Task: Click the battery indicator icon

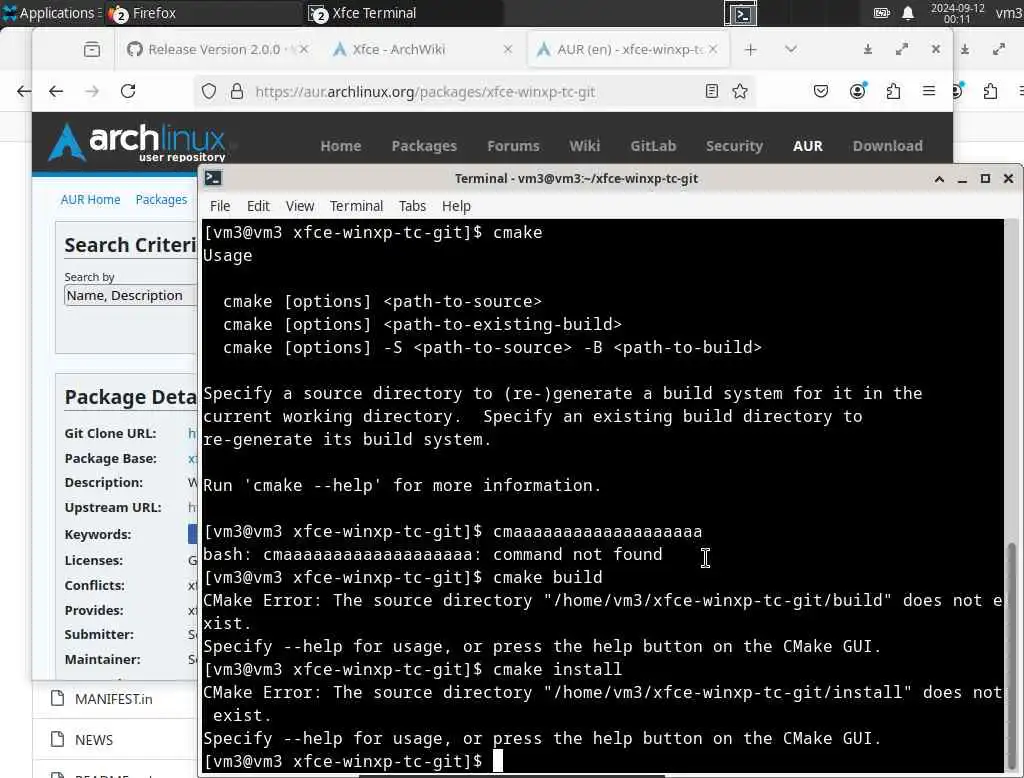Action: coord(881,13)
